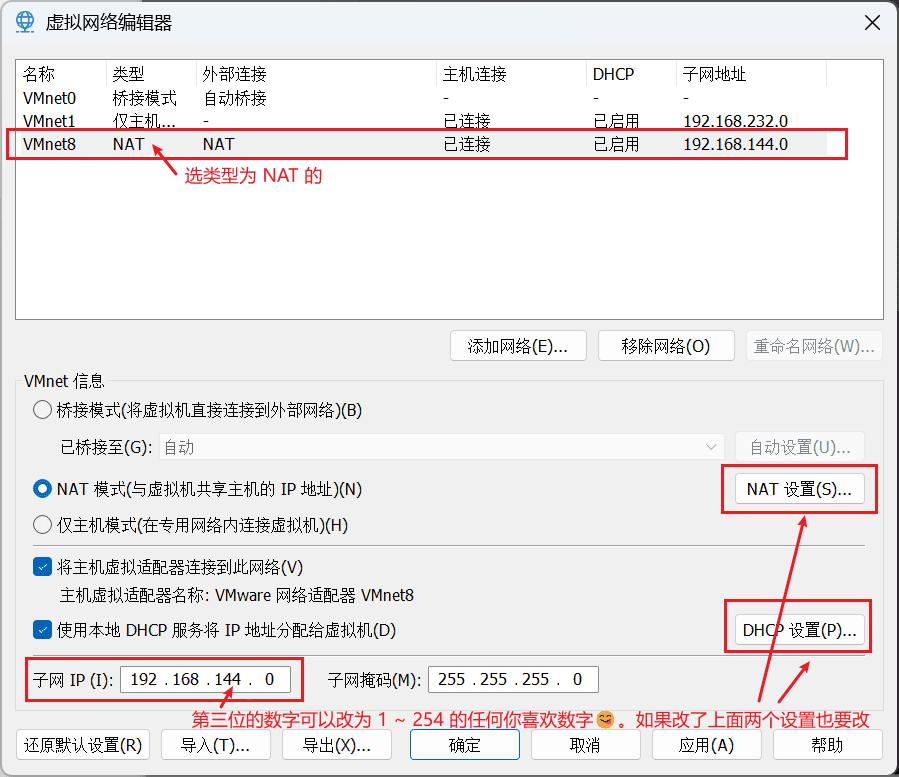Open 帮助 button
Viewport: 899px width, 777px height.
(827, 745)
